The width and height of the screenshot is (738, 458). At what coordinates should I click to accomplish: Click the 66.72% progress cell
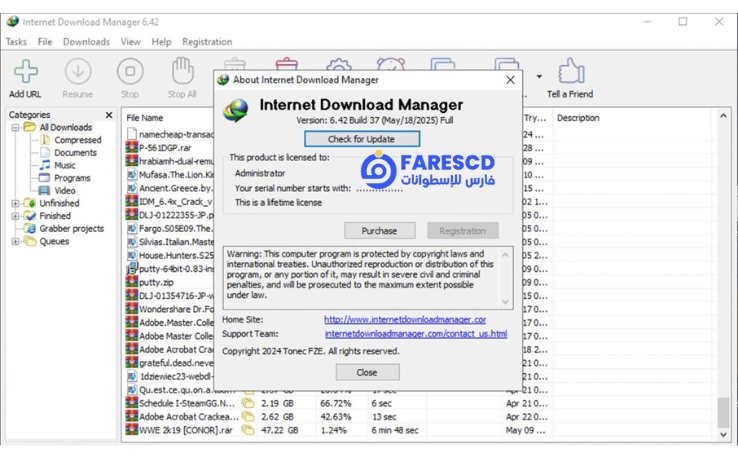click(x=336, y=403)
